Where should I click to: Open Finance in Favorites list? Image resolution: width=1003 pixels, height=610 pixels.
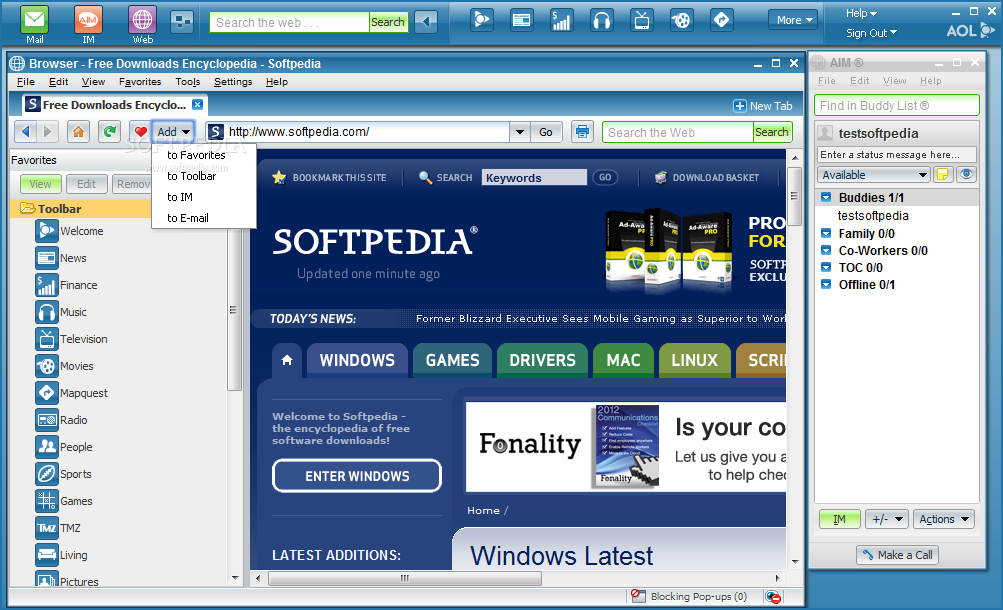[x=67, y=285]
